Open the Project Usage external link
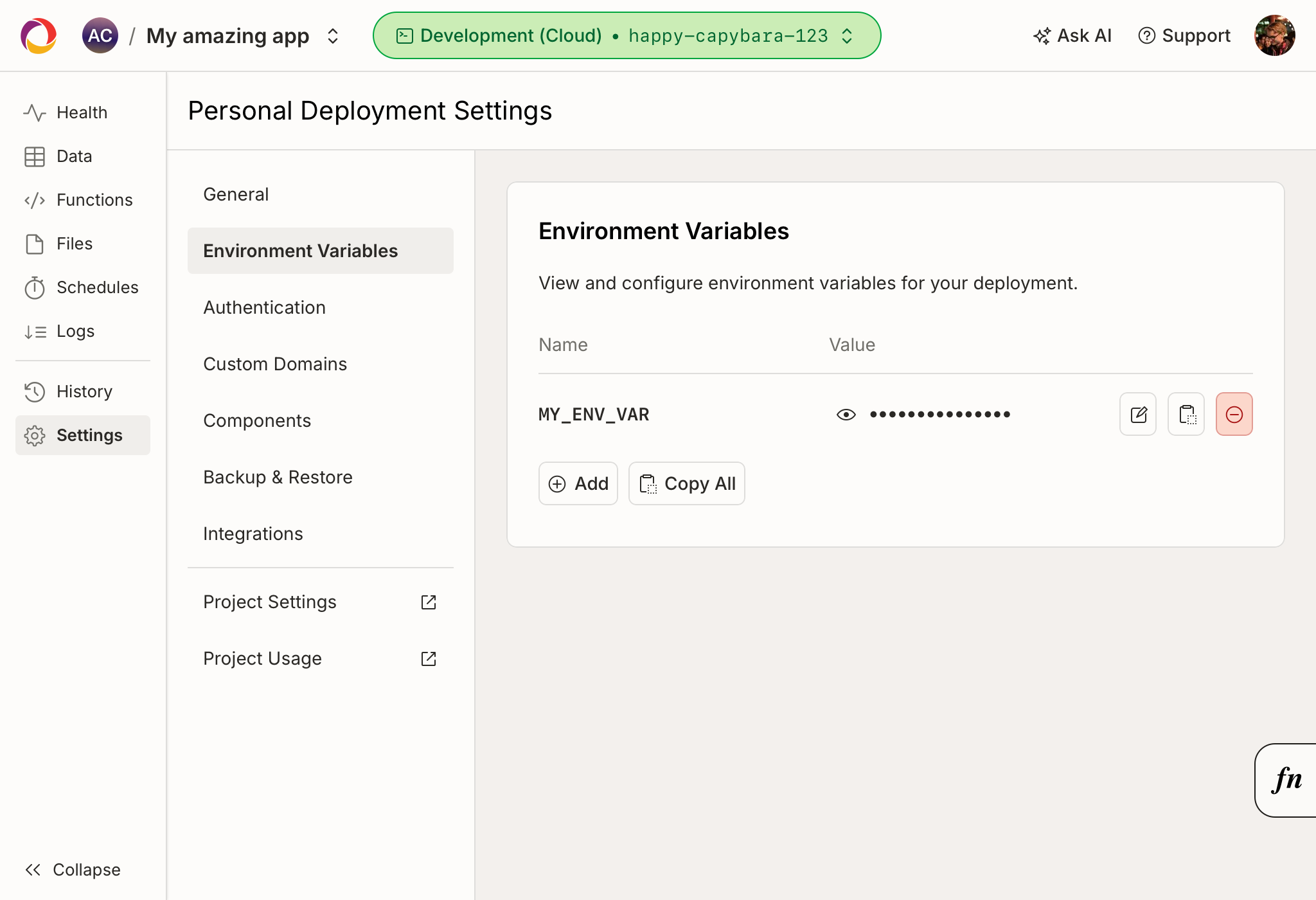The width and height of the screenshot is (1316, 900). (321, 658)
